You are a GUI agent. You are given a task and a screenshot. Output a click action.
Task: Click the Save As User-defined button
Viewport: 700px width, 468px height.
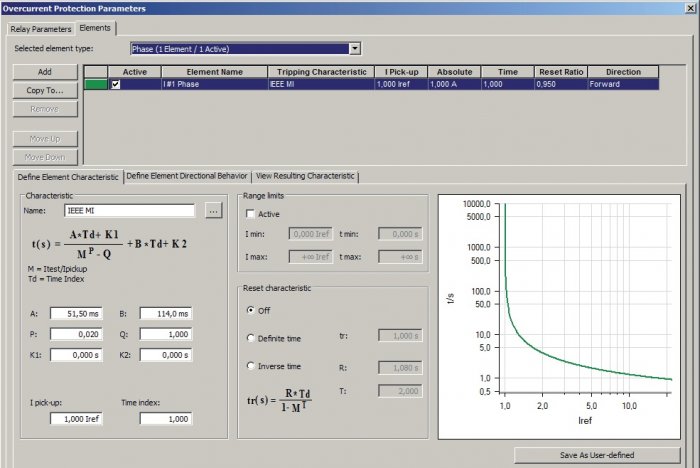[x=597, y=455]
